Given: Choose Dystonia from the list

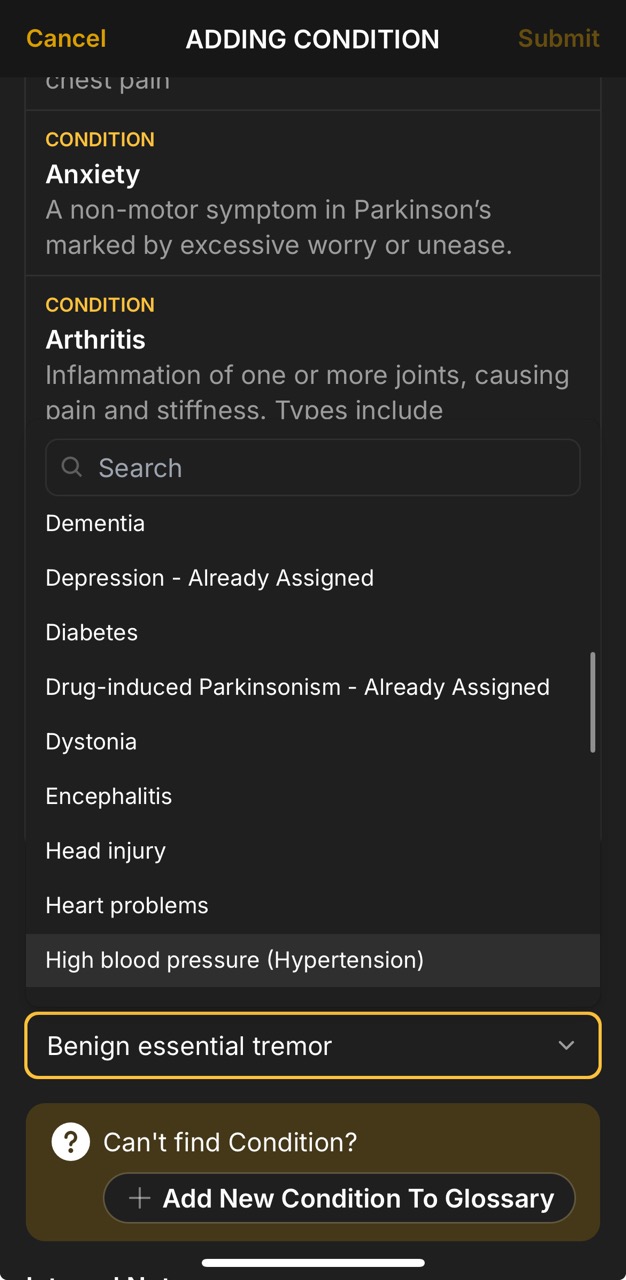Looking at the screenshot, I should tap(91, 741).
